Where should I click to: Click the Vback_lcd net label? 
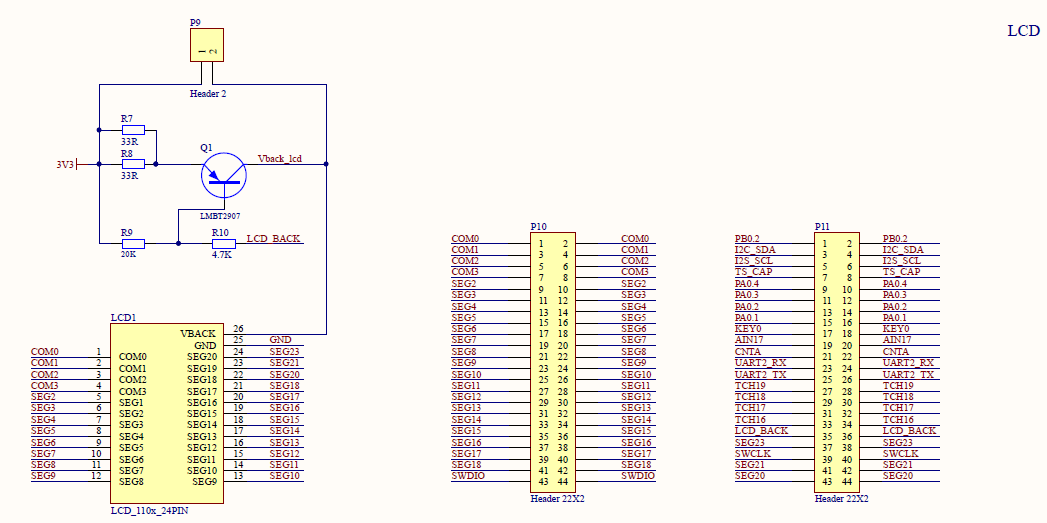tap(279, 158)
